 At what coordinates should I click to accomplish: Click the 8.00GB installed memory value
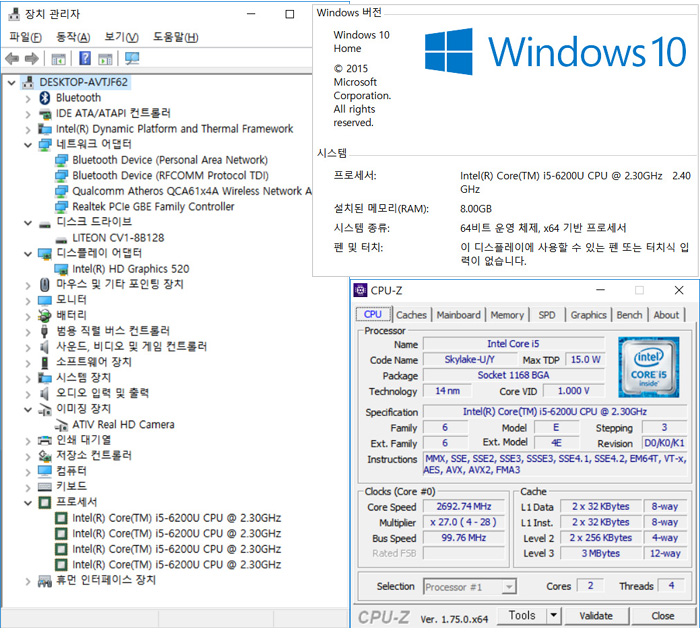[476, 209]
